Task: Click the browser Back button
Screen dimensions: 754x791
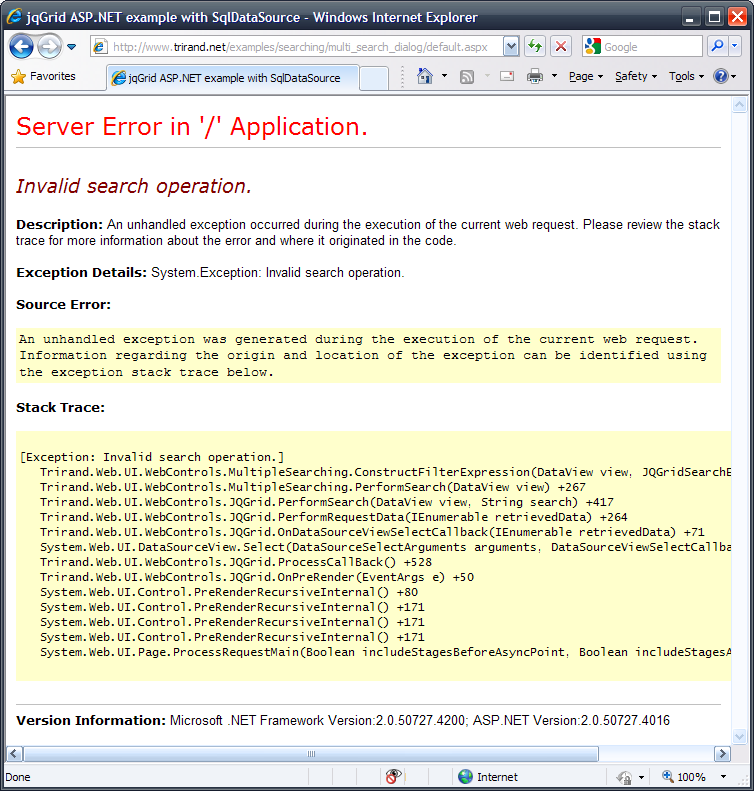Action: tap(22, 46)
